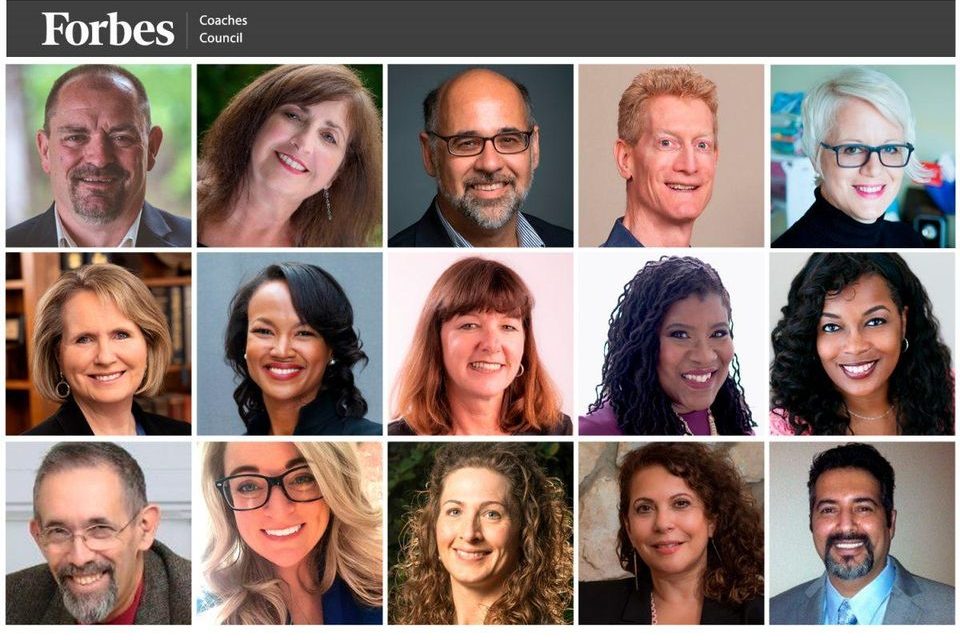Select man in gray suit with blue tie
This screenshot has width=960, height=640.
click(863, 533)
